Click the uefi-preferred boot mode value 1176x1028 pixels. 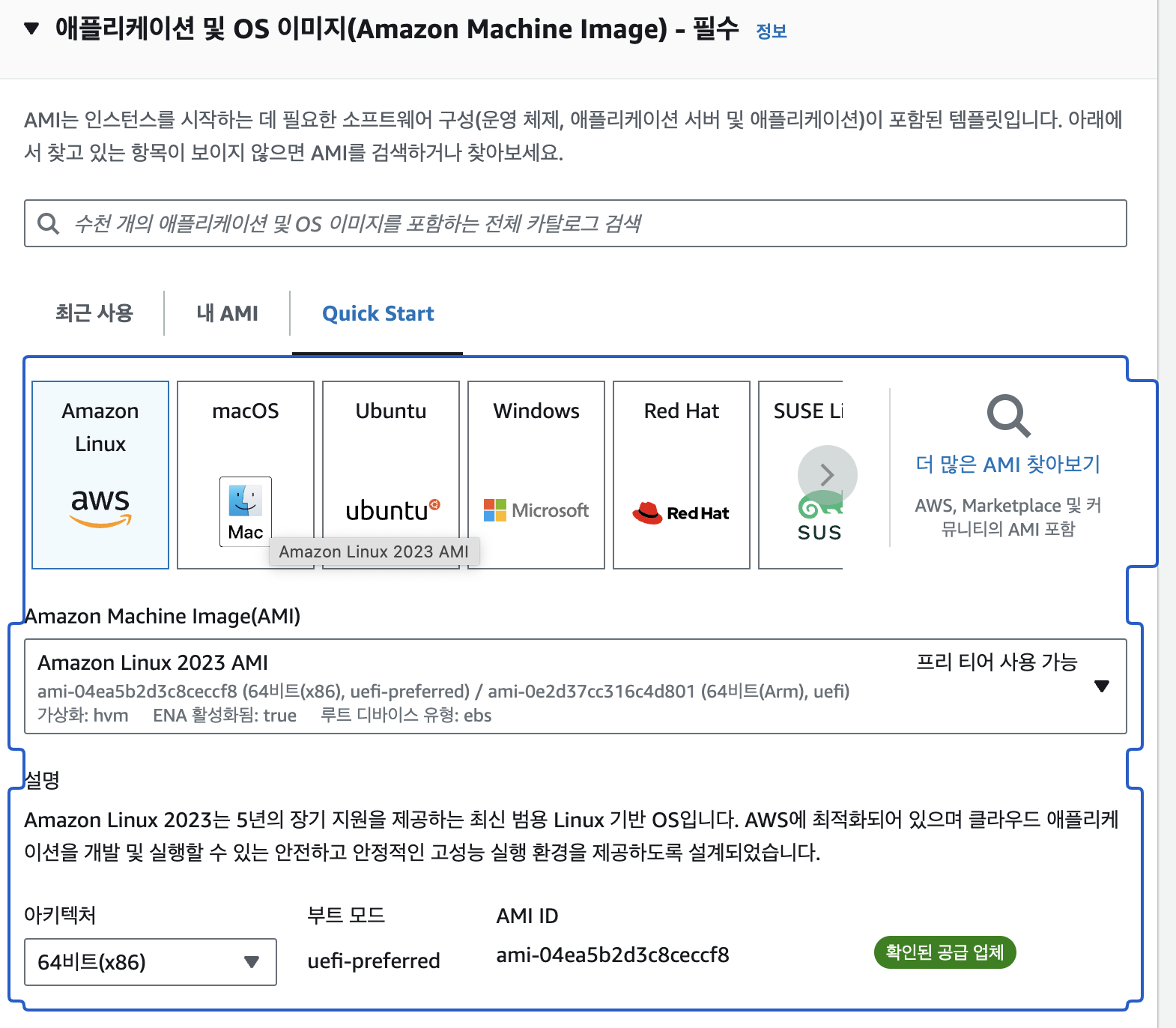tap(374, 961)
